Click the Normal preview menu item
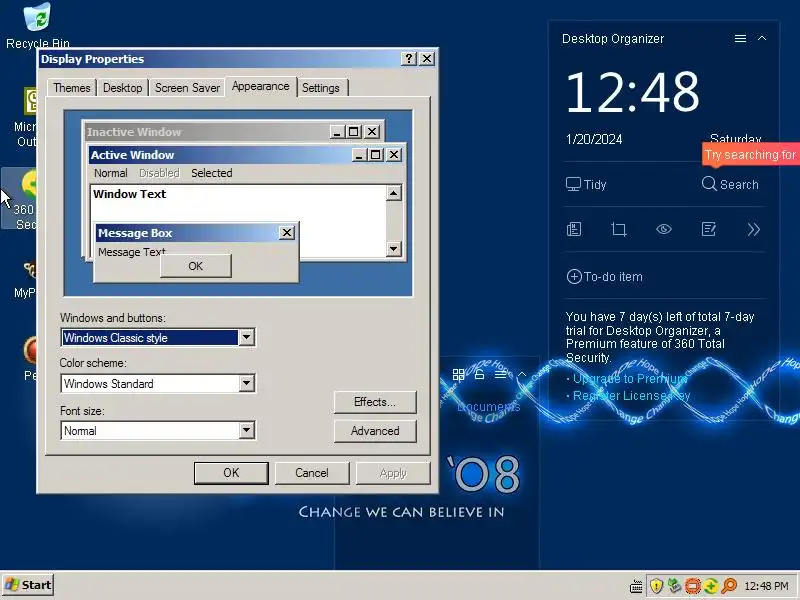The height and width of the screenshot is (600, 800). tap(111, 173)
